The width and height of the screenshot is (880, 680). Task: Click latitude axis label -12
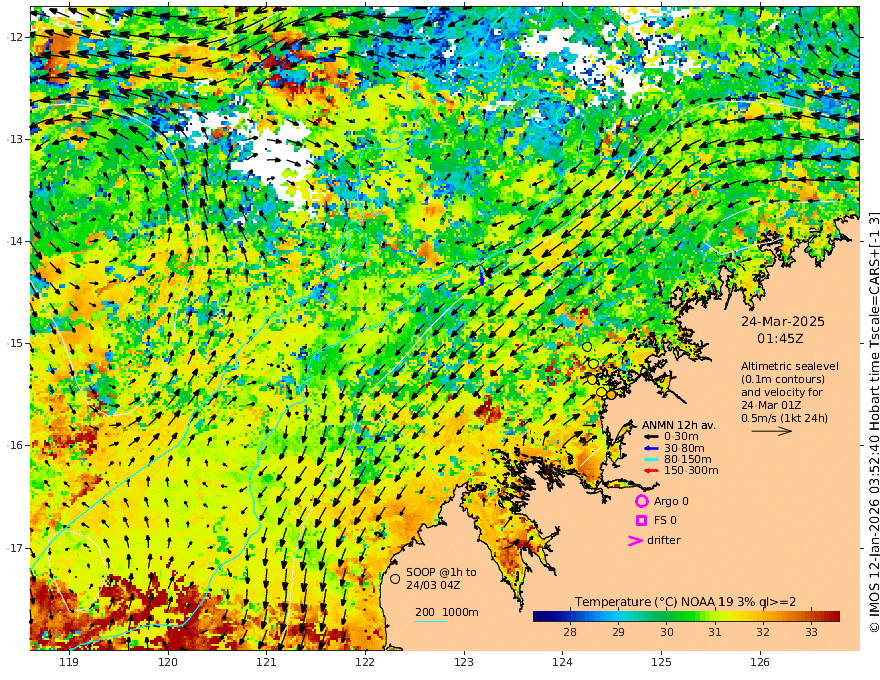tap(16, 37)
